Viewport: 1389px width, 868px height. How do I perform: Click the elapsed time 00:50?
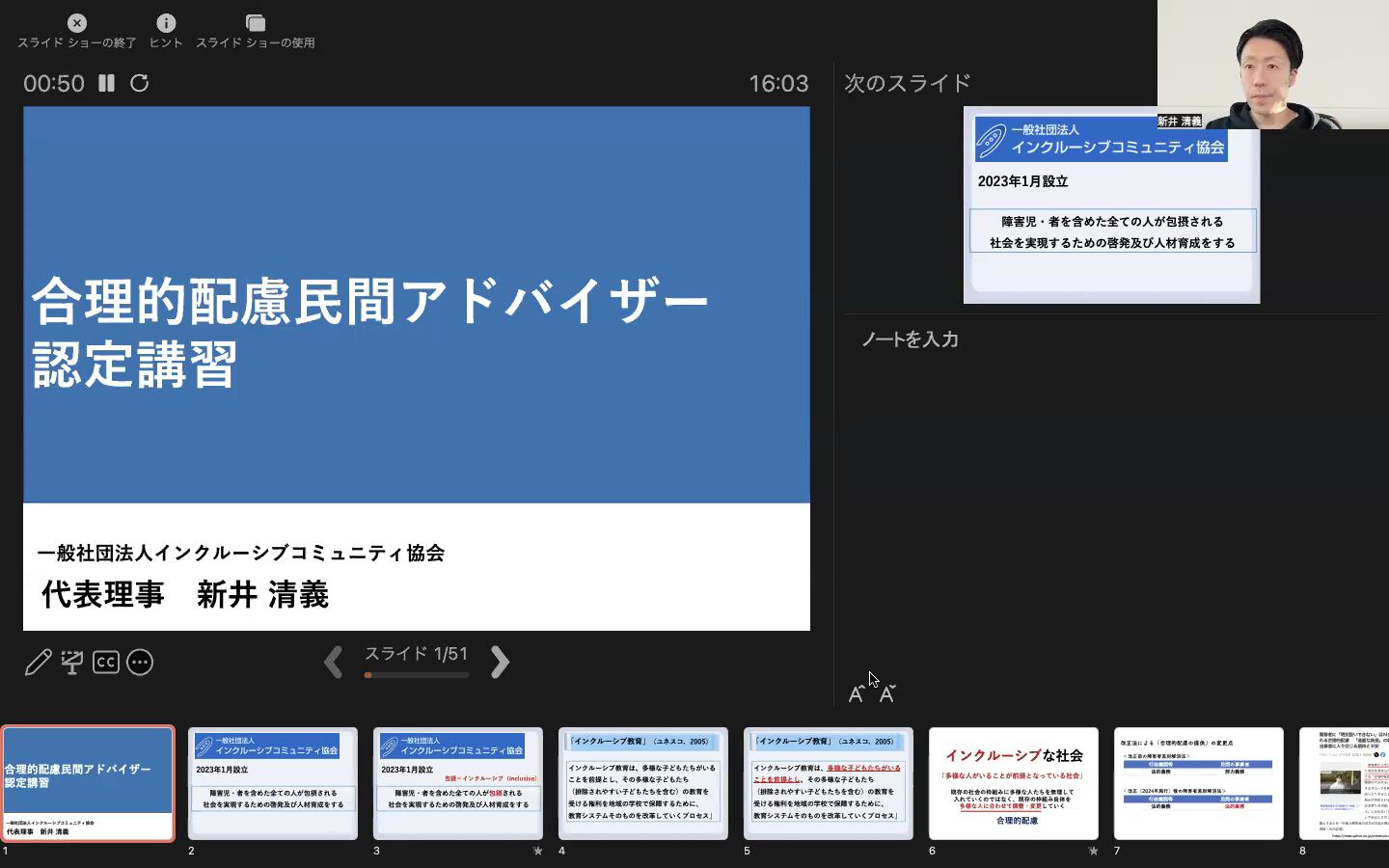pos(54,84)
